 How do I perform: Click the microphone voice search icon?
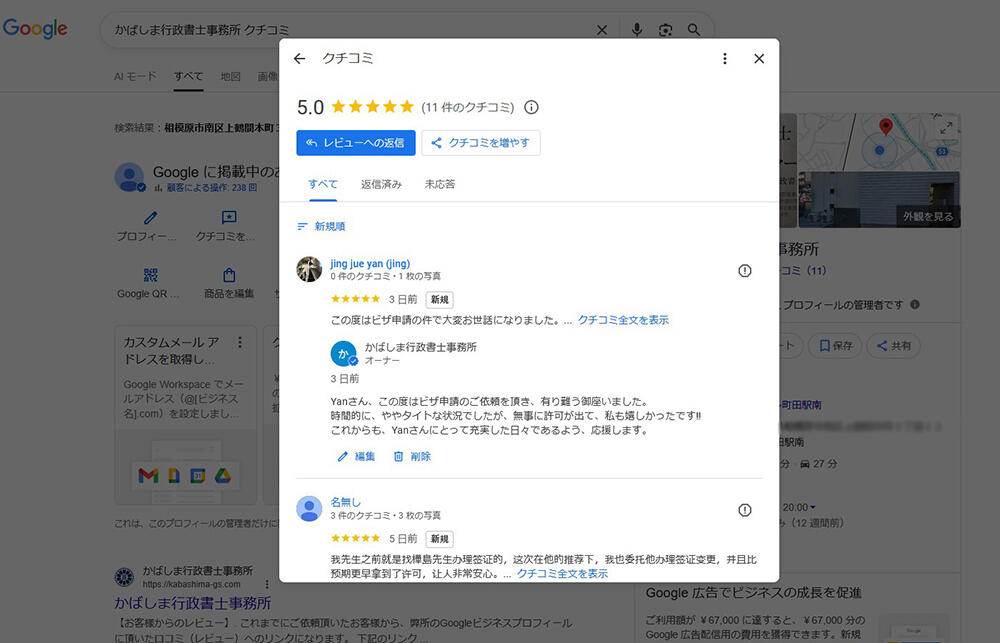(637, 30)
